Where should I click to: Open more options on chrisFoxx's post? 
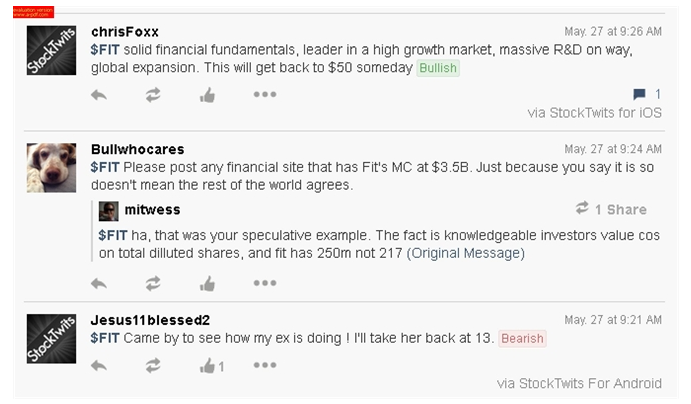tap(265, 94)
